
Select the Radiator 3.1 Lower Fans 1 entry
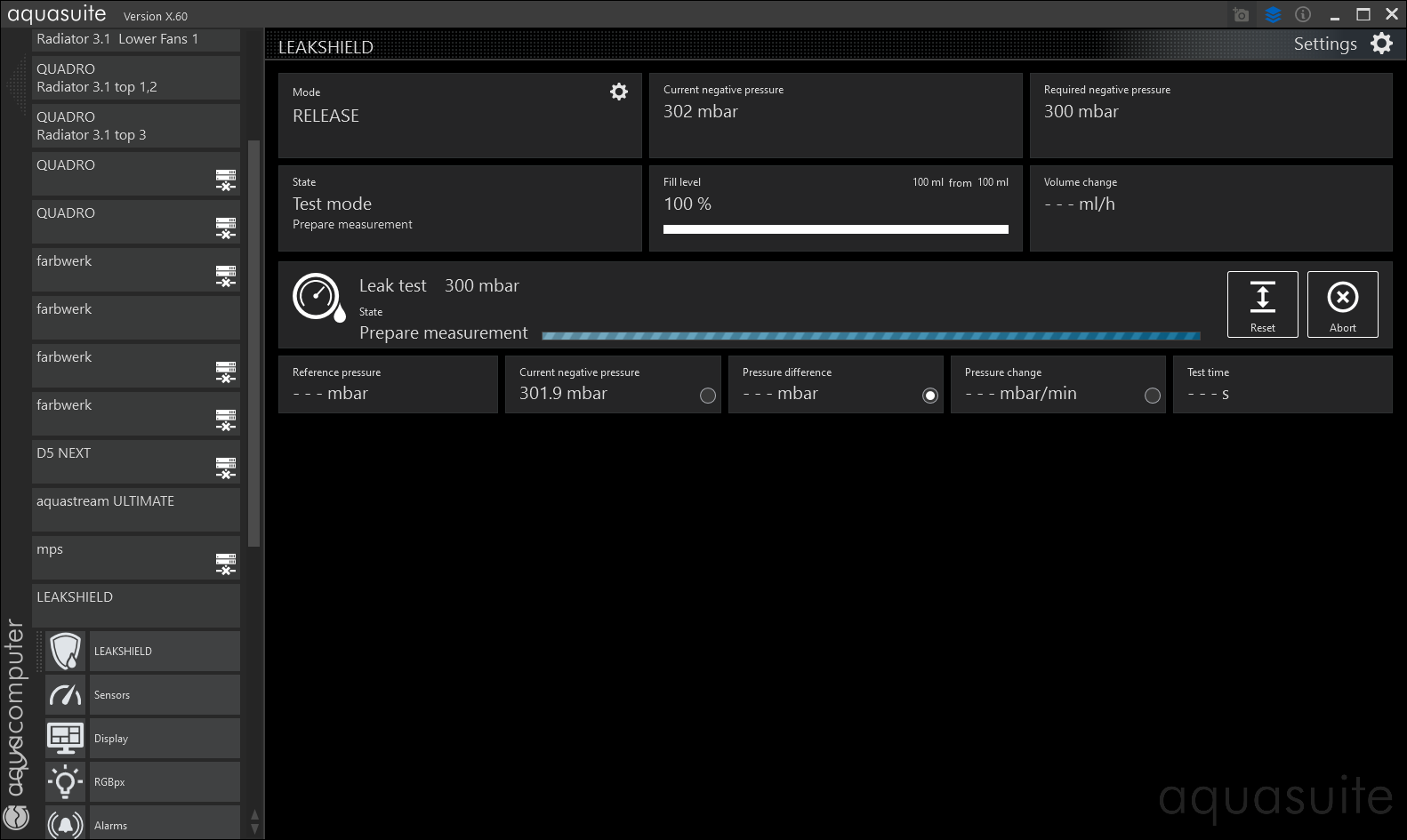coord(136,40)
